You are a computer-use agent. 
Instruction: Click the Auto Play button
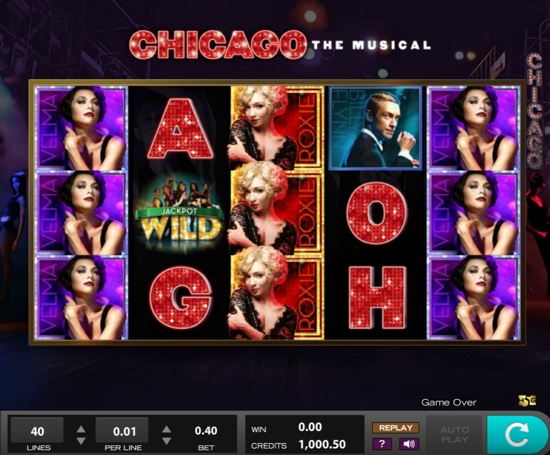[454, 435]
